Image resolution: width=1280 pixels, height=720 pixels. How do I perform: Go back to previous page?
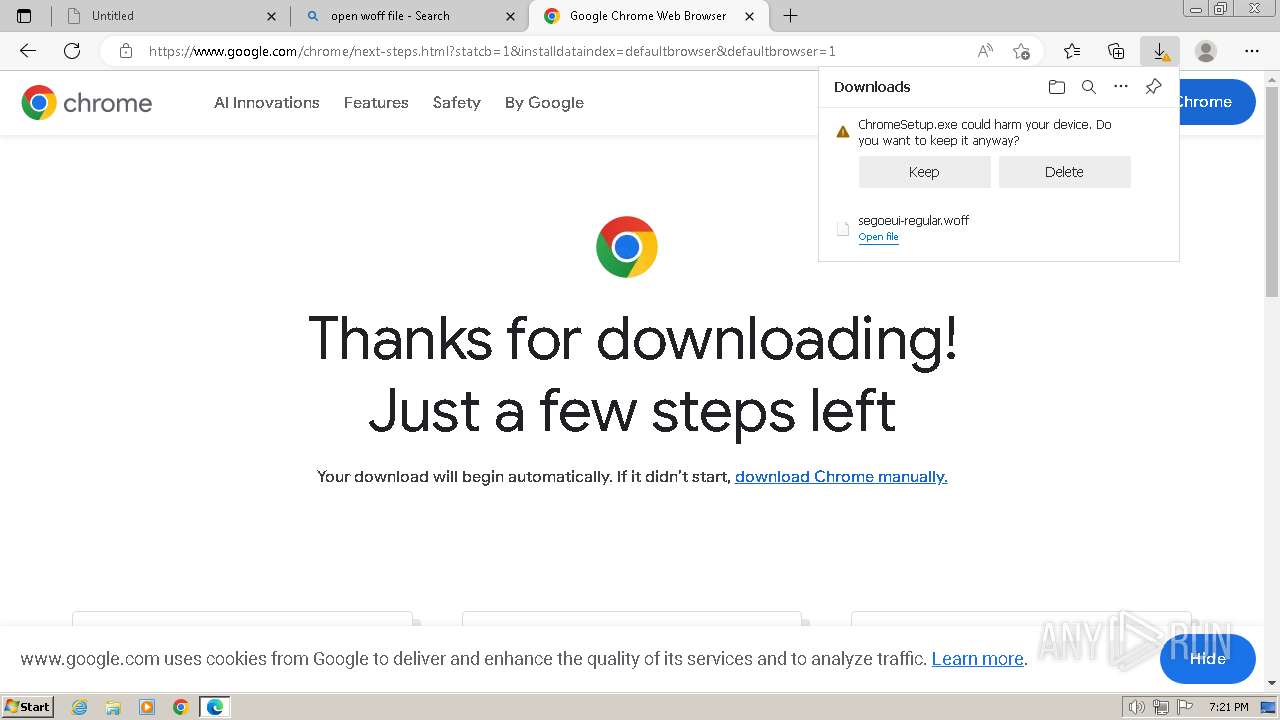[28, 51]
